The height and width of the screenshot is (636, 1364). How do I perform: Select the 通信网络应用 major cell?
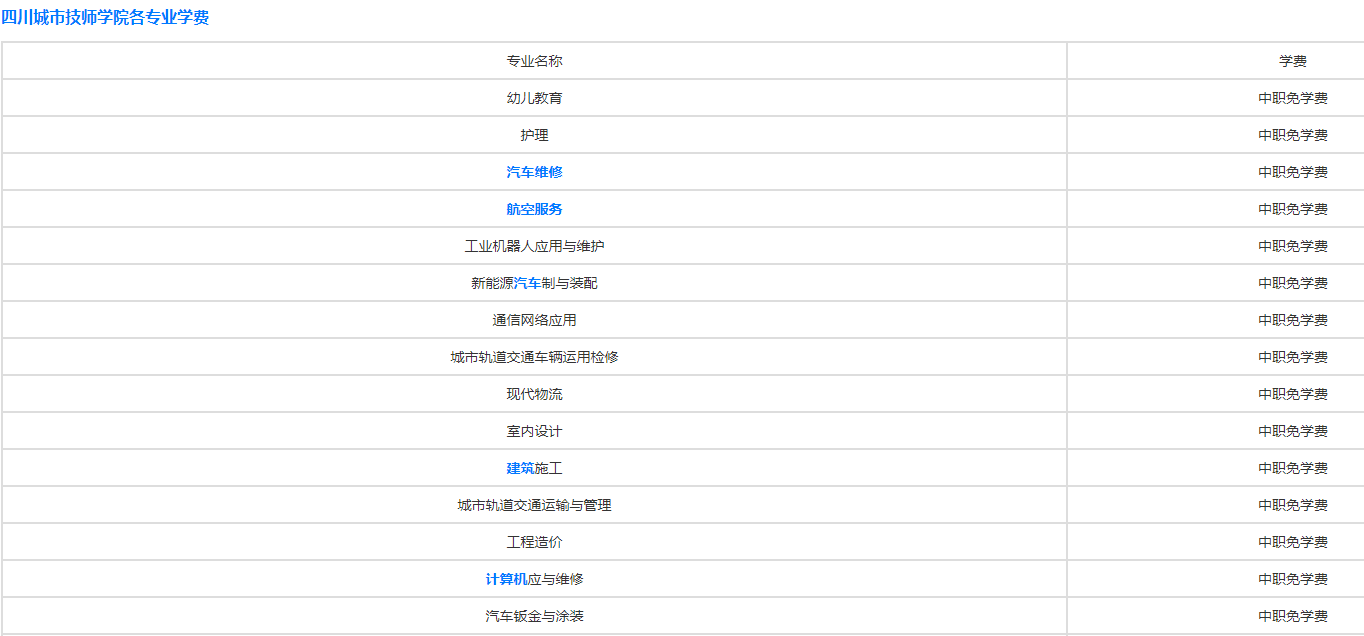click(534, 320)
